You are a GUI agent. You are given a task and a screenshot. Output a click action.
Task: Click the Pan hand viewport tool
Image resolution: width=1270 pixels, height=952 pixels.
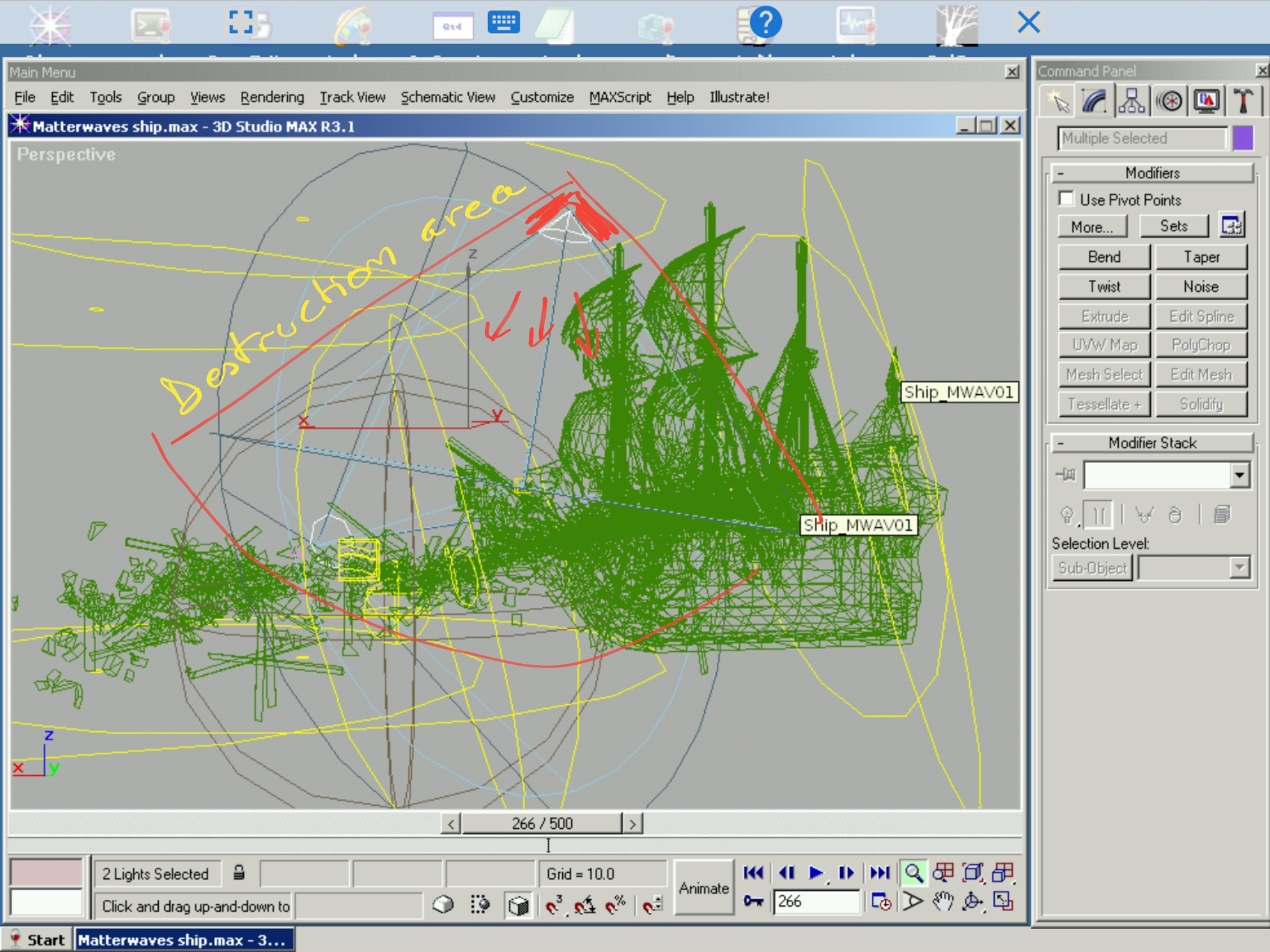click(942, 902)
